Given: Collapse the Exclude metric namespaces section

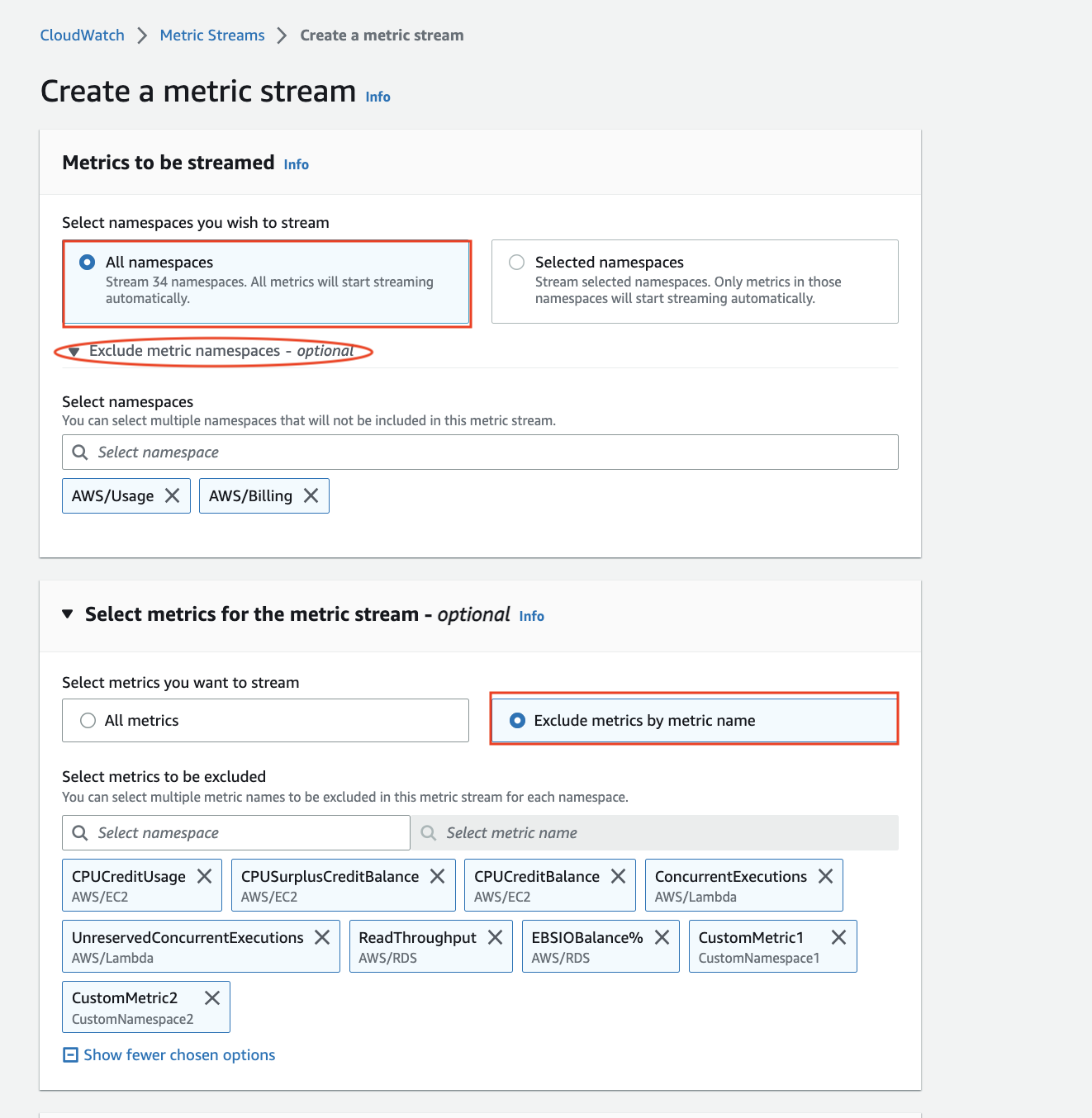Looking at the screenshot, I should (74, 351).
